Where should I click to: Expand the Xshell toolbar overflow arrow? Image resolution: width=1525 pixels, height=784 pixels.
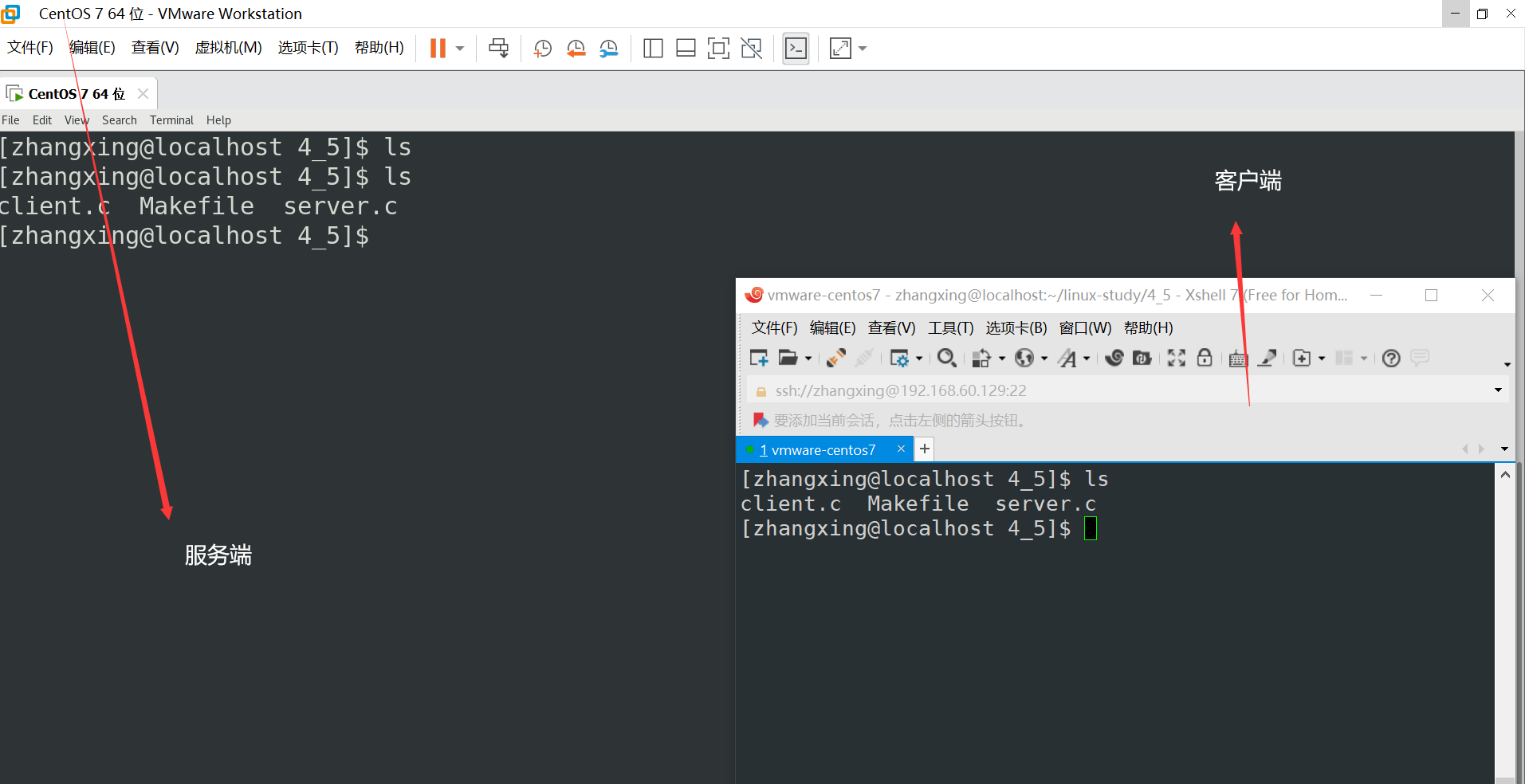click(1507, 364)
